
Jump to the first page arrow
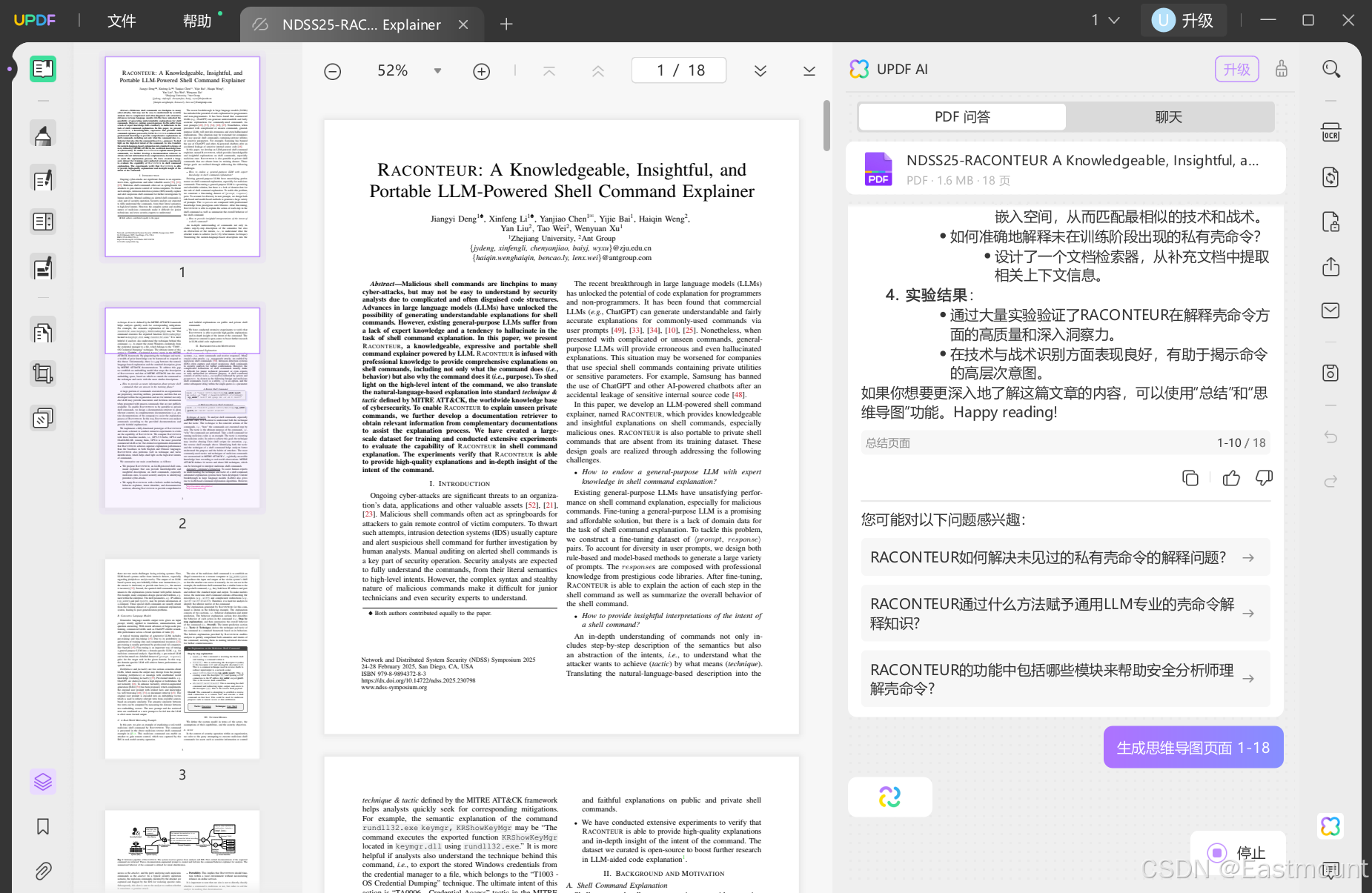point(549,71)
